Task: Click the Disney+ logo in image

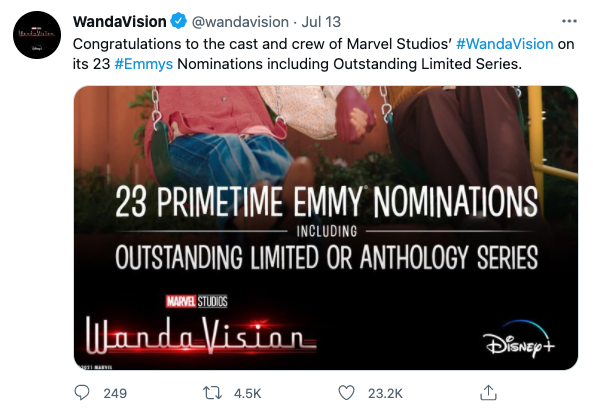Action: point(518,339)
